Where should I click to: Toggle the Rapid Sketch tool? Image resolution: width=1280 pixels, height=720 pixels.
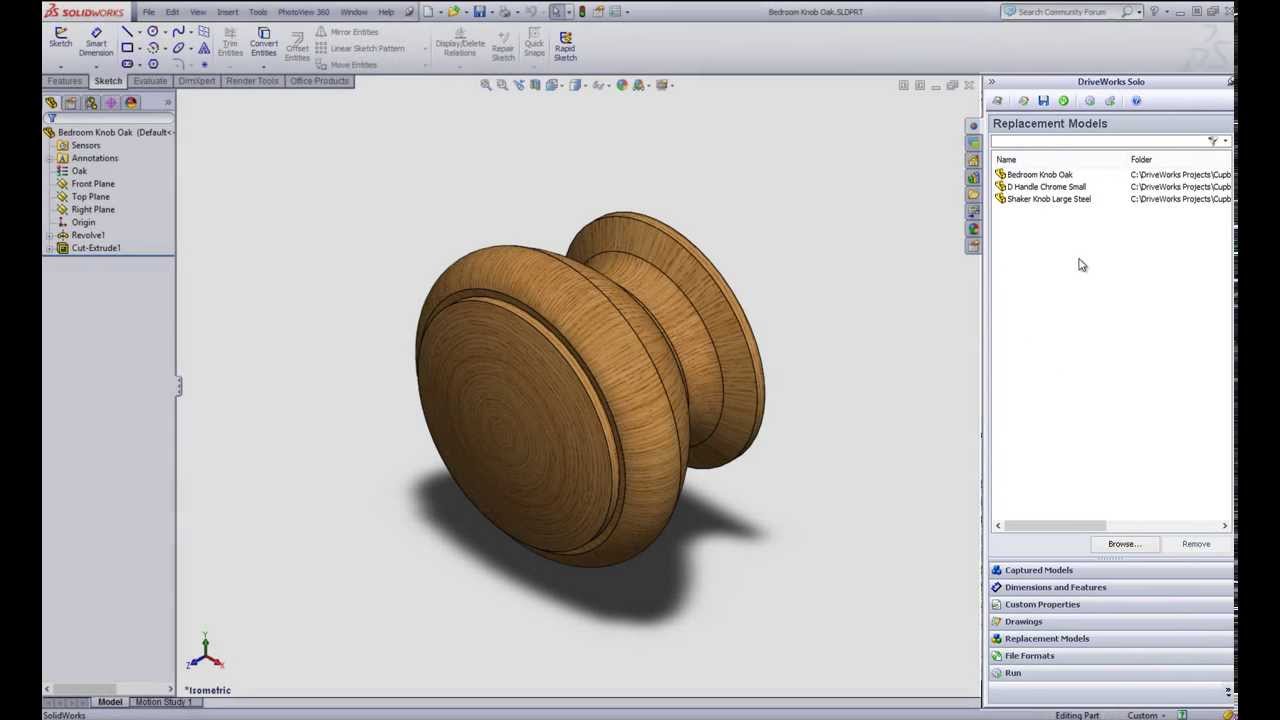point(565,45)
